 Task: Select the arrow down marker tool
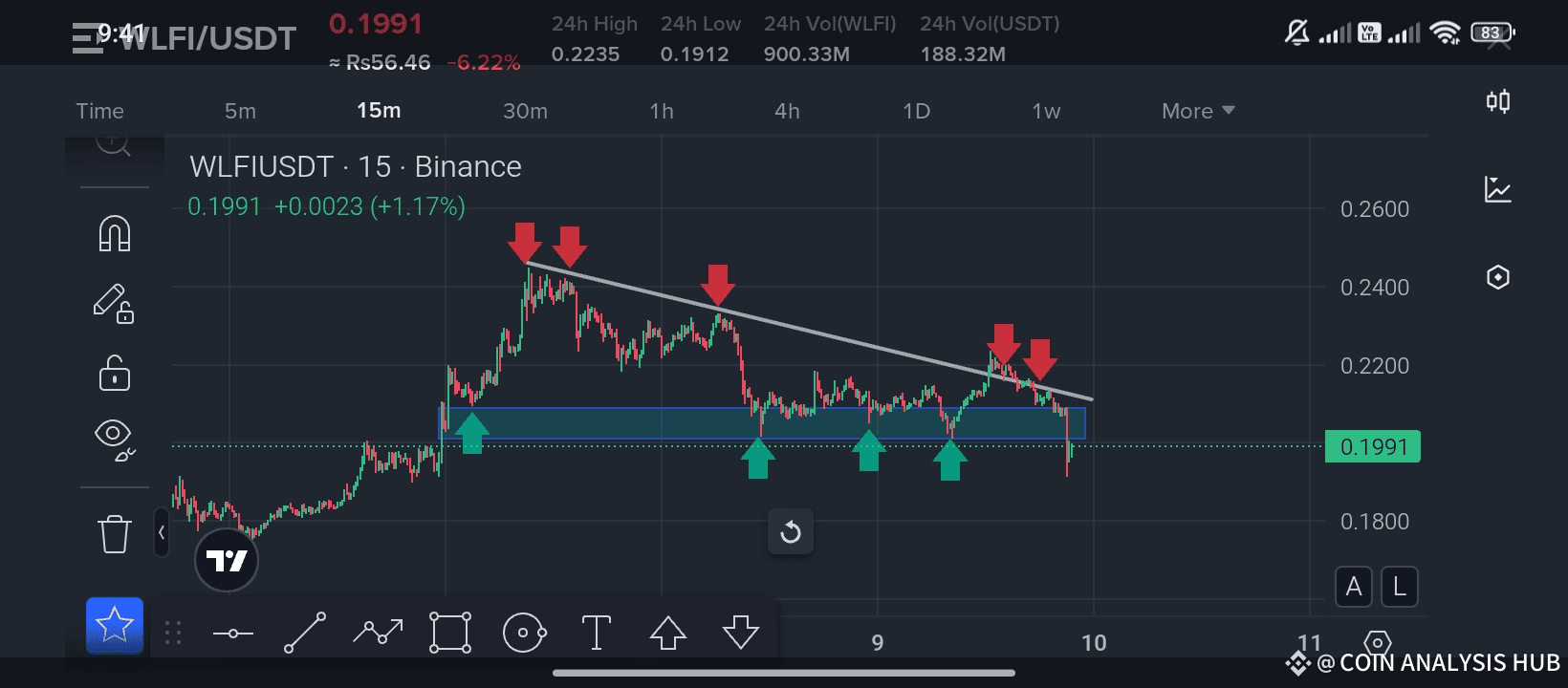(x=741, y=633)
